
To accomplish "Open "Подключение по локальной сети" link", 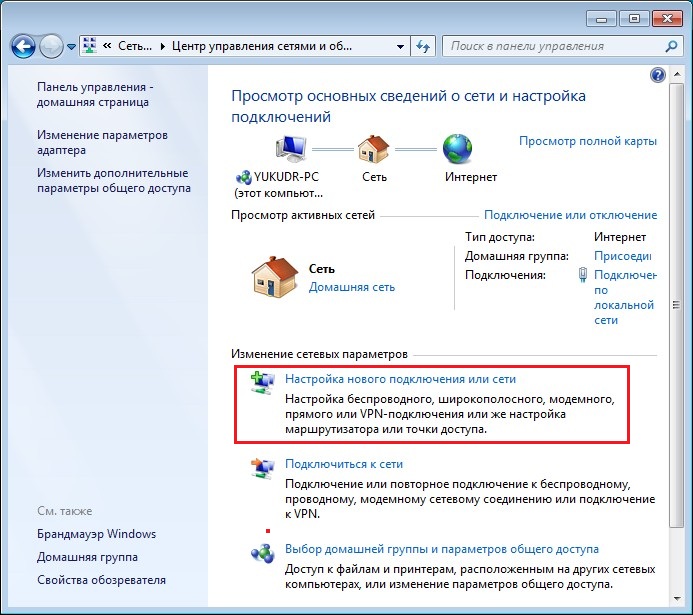I will click(625, 297).
